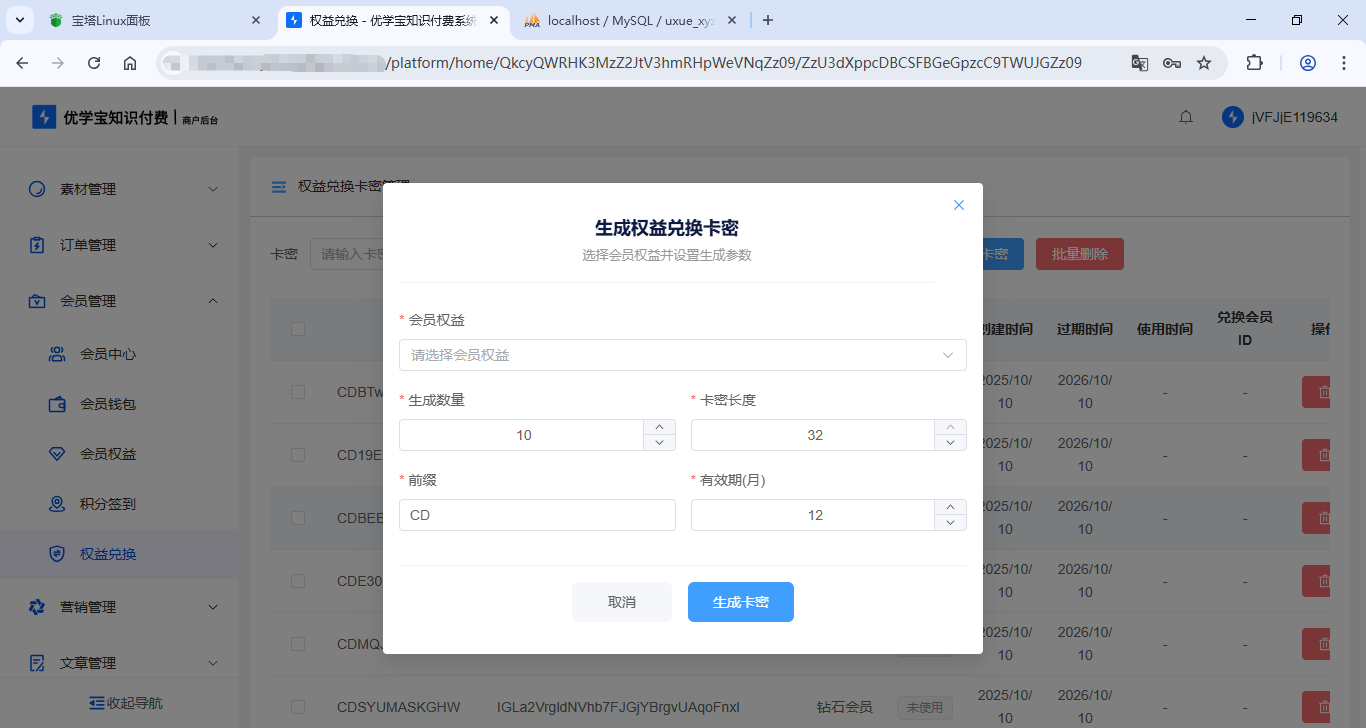Image resolution: width=1366 pixels, height=728 pixels.
Task: Select the checkbox for CDSYUMASKGHW card
Action: [x=297, y=706]
